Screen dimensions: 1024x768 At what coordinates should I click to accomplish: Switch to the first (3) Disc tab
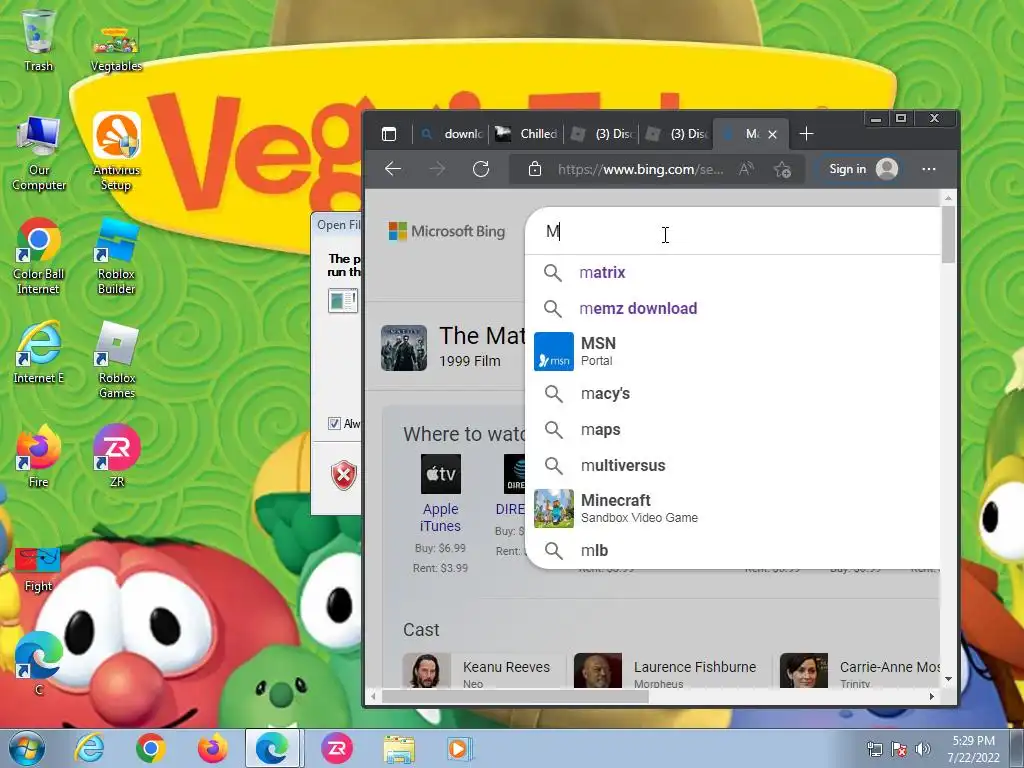tap(602, 134)
